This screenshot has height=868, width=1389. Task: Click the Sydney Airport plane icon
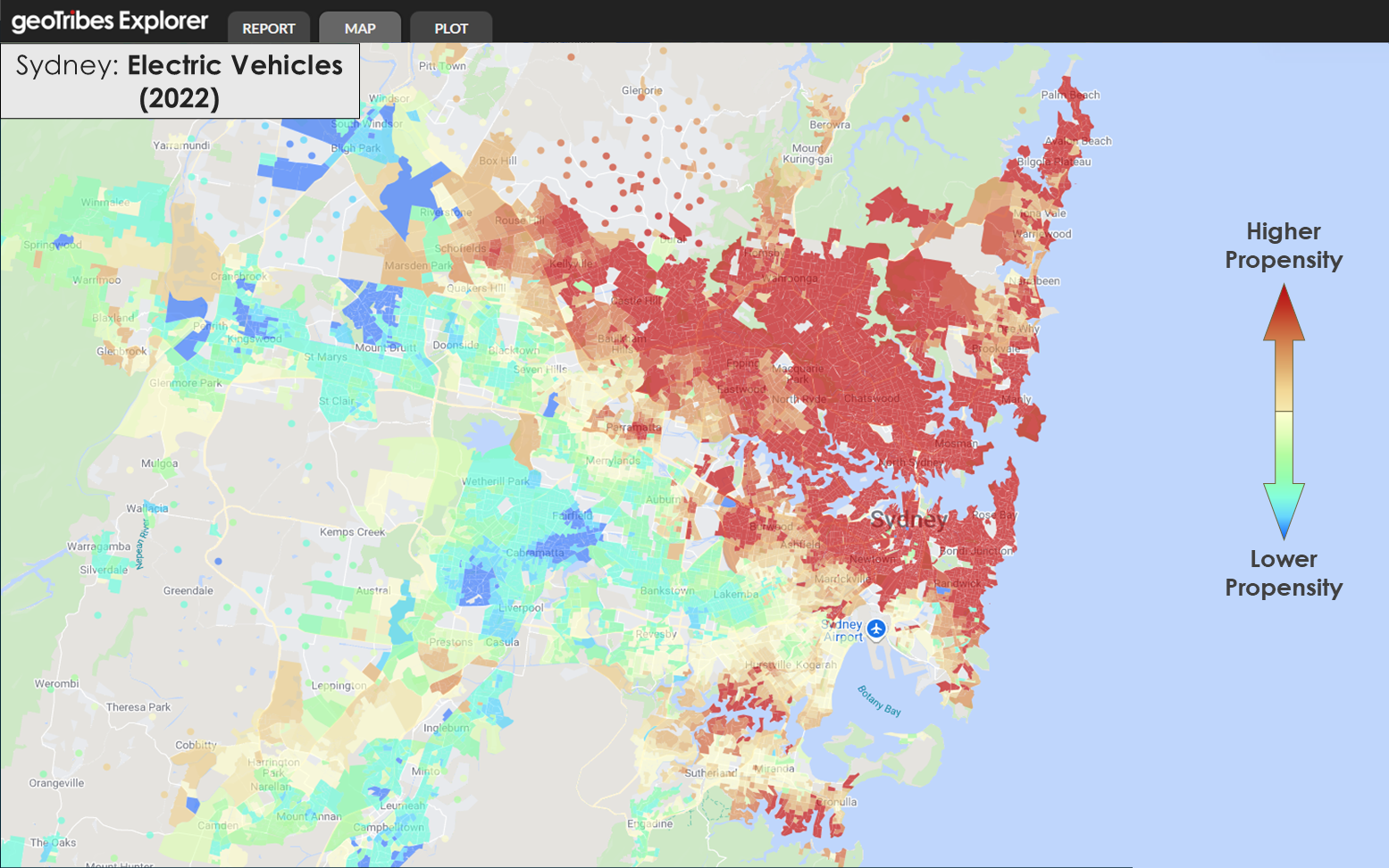[876, 629]
